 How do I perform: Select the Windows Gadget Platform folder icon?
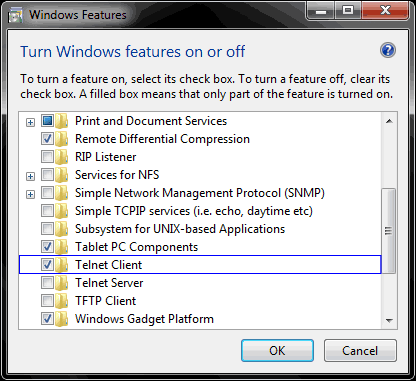coord(62,319)
